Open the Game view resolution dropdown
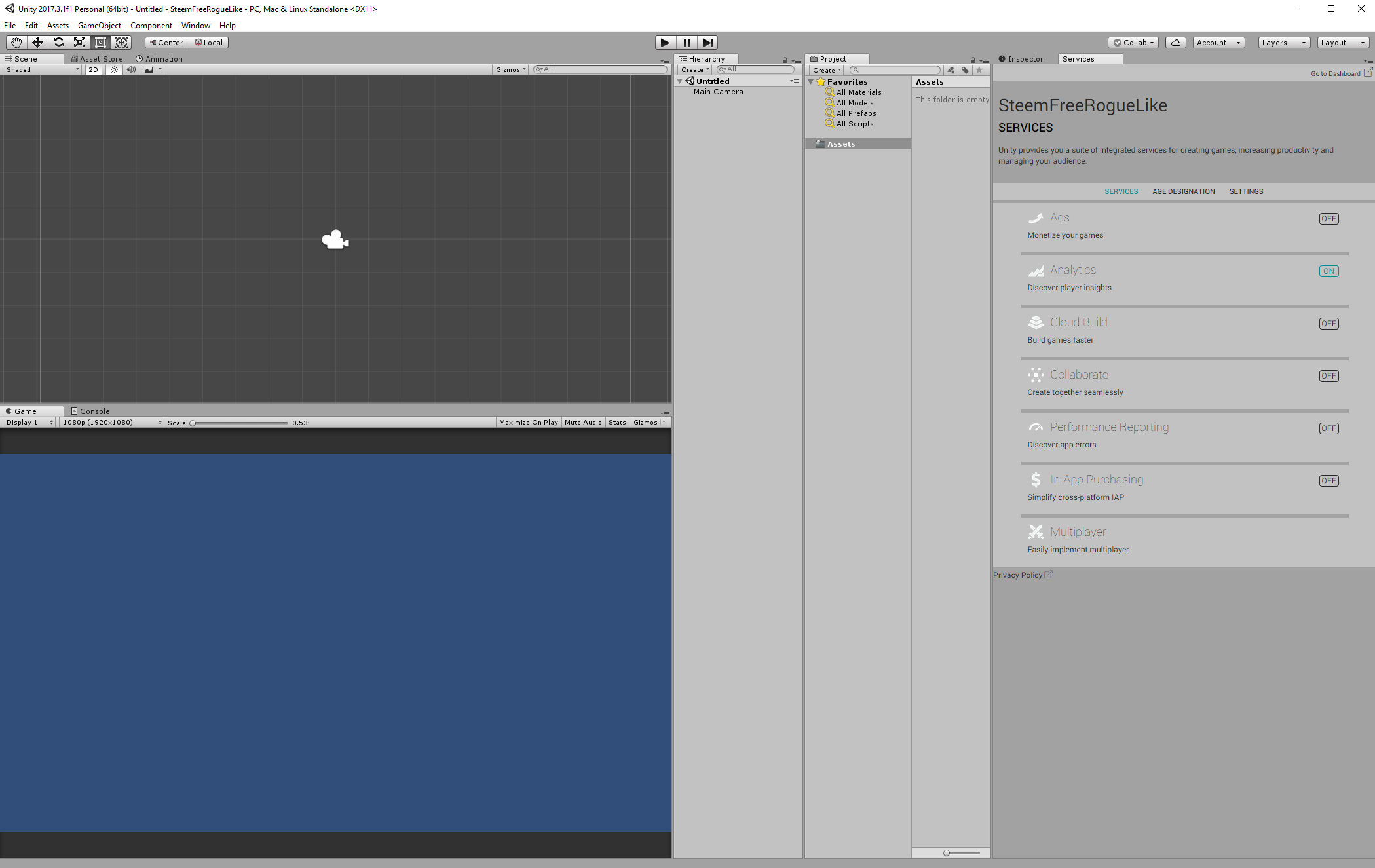The image size is (1375, 868). tap(111, 423)
